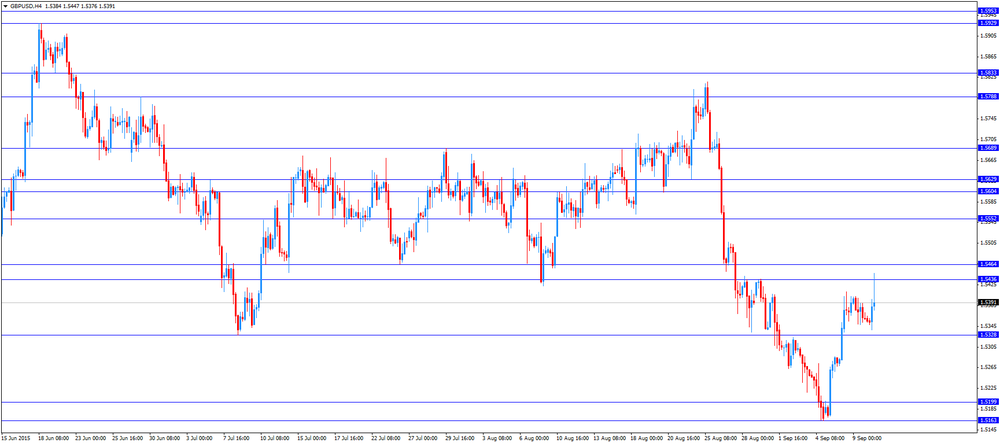
Task: Click the current price 1.5391 black label
Action: pos(988,302)
